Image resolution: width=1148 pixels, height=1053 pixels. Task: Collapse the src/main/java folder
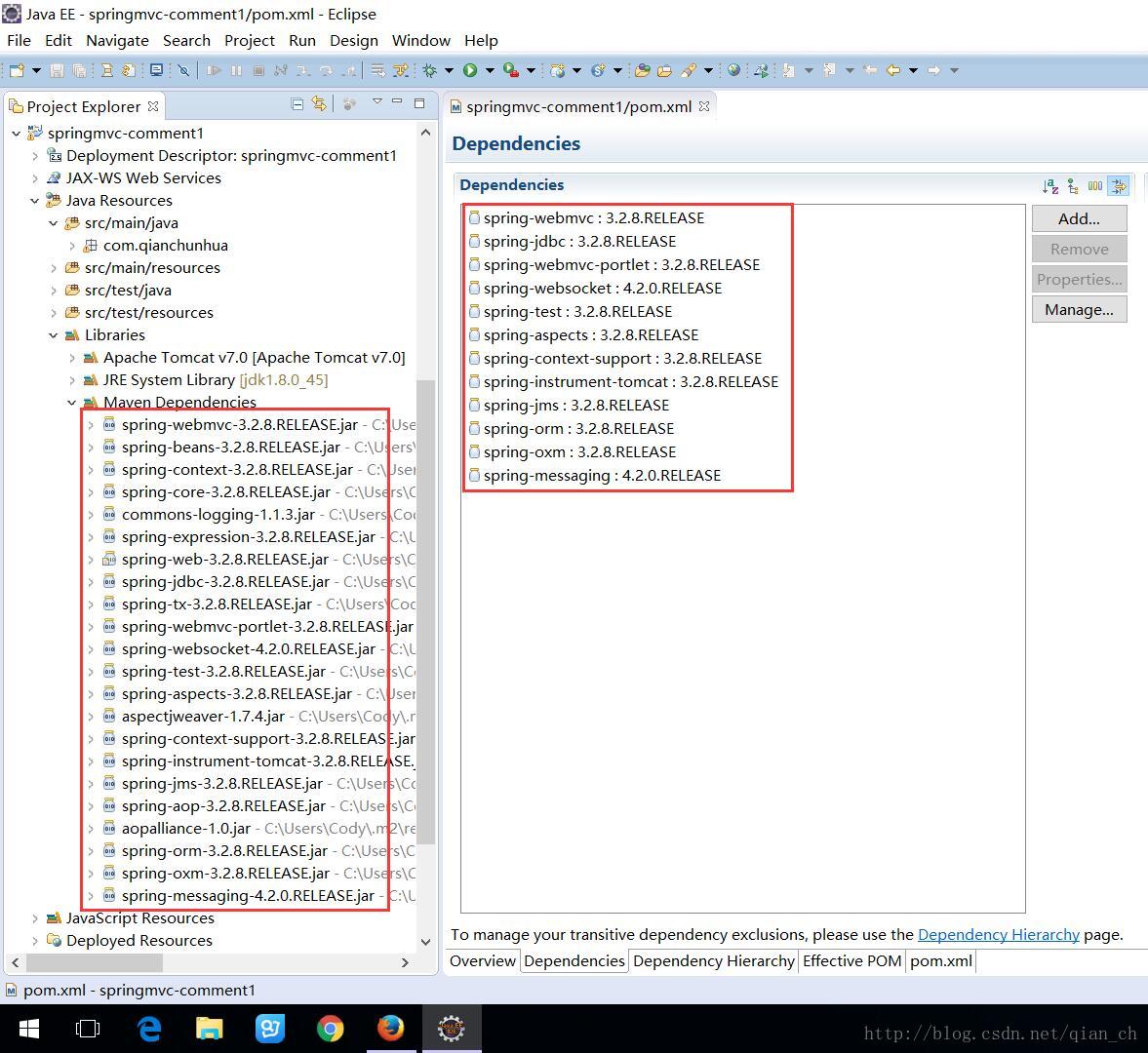pyautogui.click(x=53, y=223)
